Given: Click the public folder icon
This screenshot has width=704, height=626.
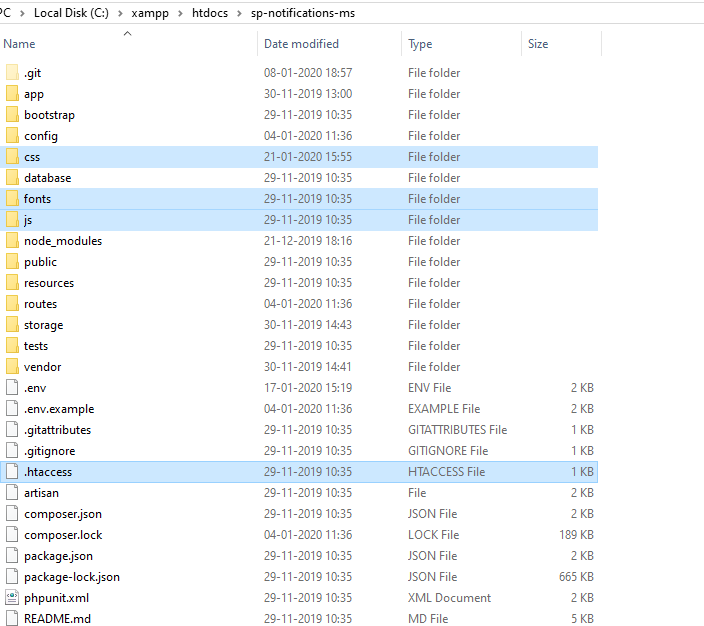Looking at the screenshot, I should pyautogui.click(x=12, y=261).
